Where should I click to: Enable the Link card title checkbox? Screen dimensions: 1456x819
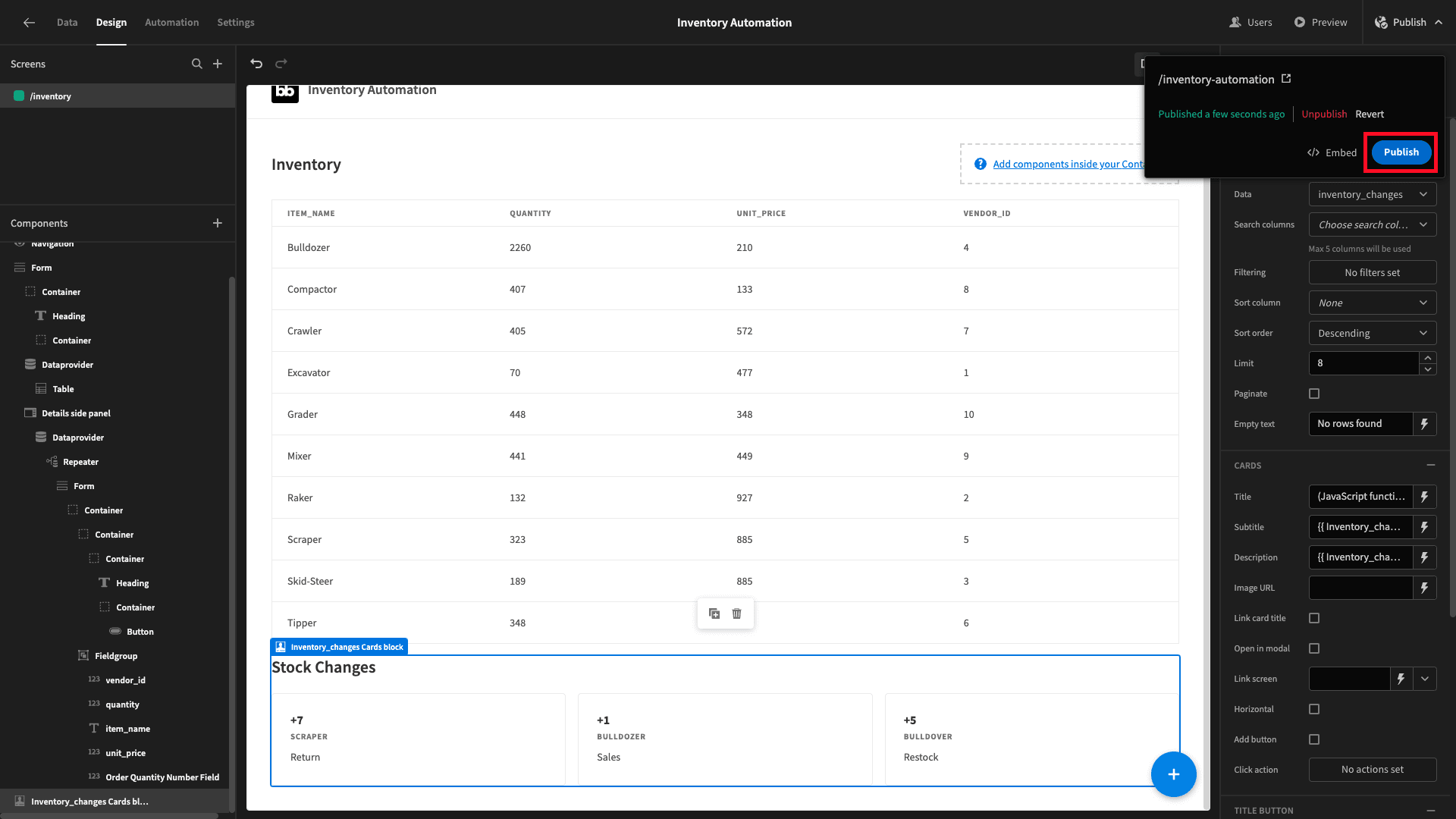pos(1314,618)
